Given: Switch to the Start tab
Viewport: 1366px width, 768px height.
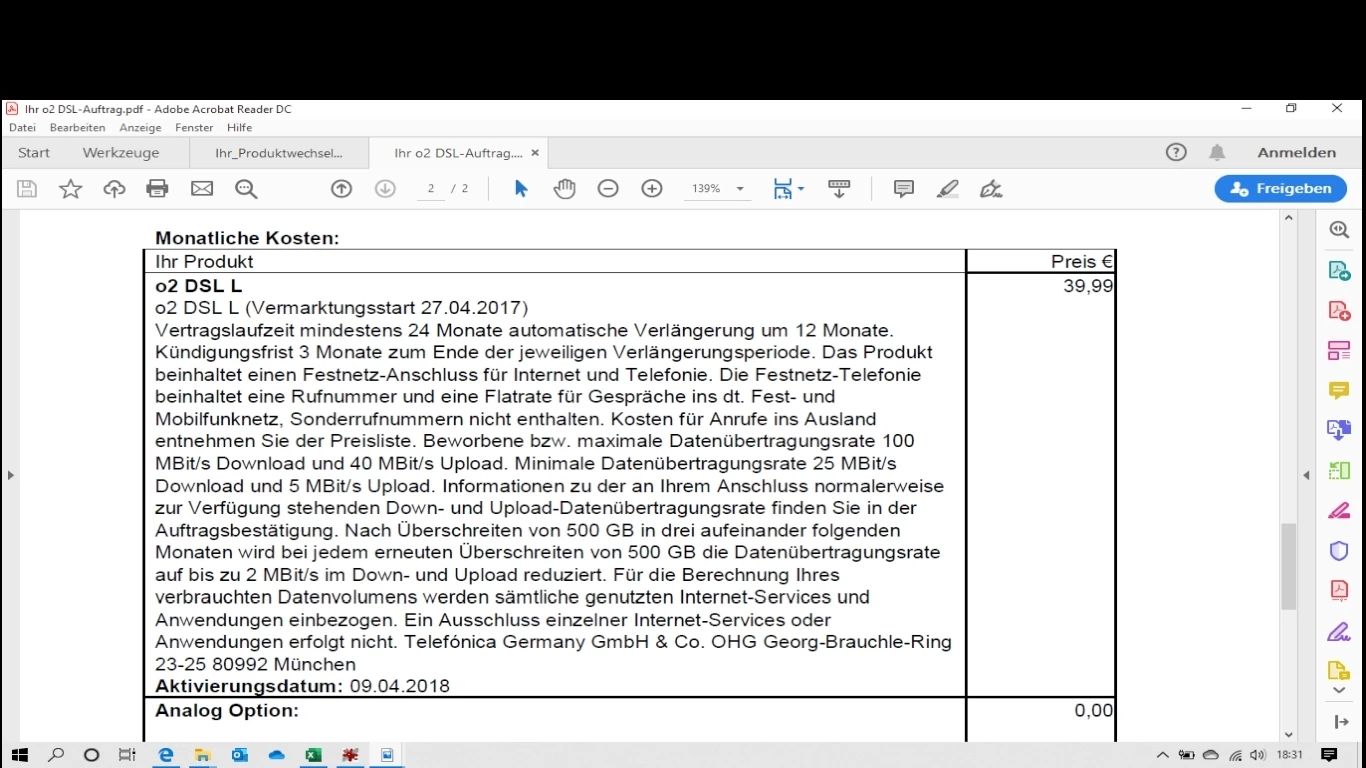Looking at the screenshot, I should (34, 153).
